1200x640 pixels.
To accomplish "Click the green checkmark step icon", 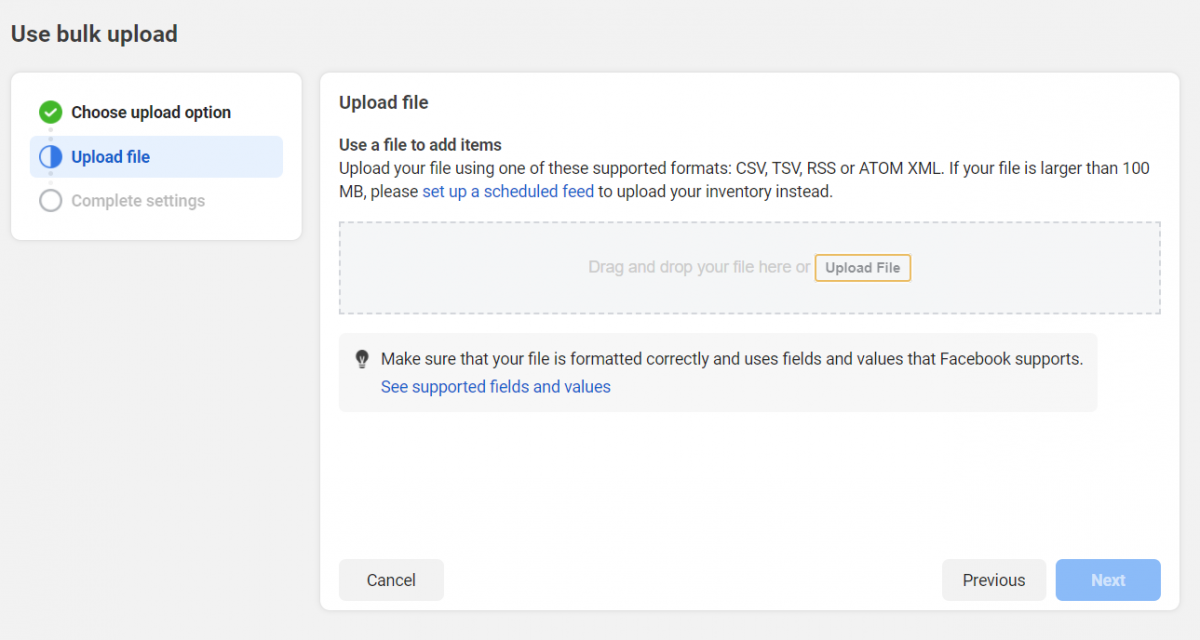I will [50, 112].
